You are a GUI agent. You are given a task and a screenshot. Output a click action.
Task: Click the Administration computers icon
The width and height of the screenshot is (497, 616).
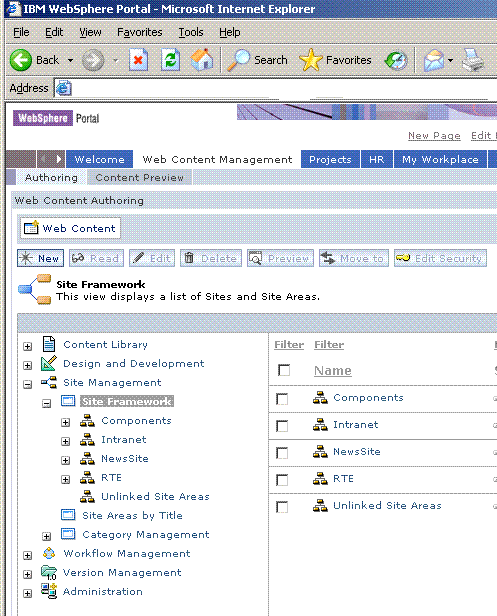(x=49, y=591)
